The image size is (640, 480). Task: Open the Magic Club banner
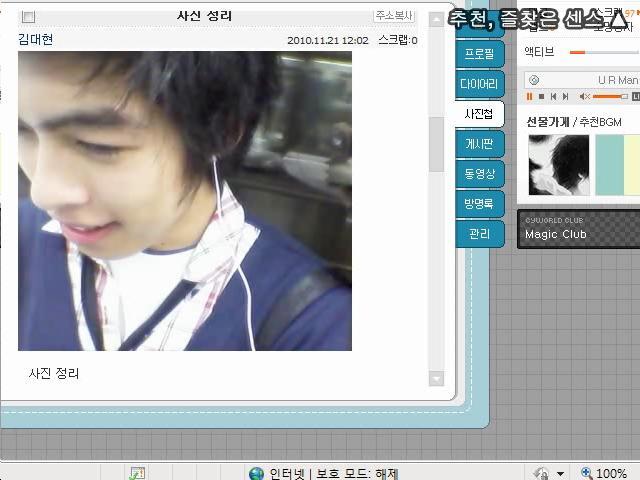[579, 229]
